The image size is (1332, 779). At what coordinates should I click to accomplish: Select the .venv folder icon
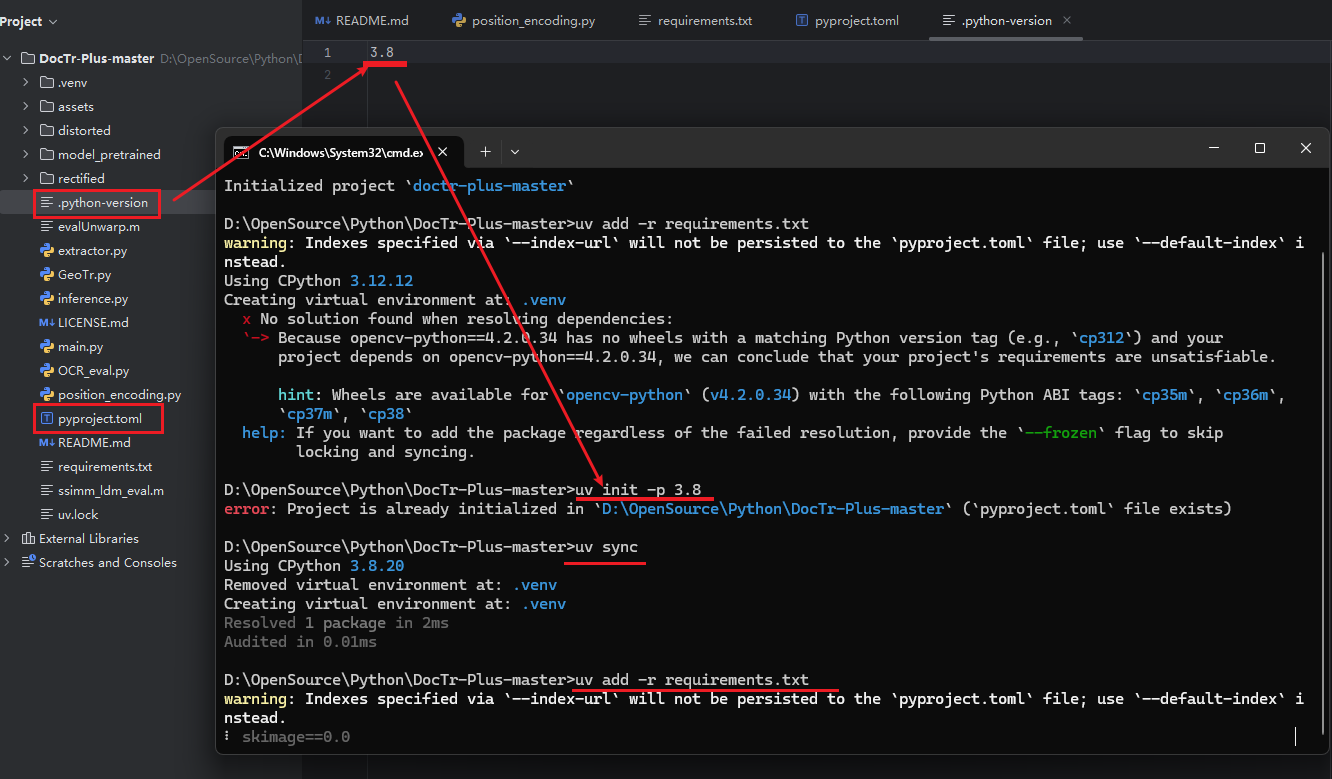[x=47, y=82]
